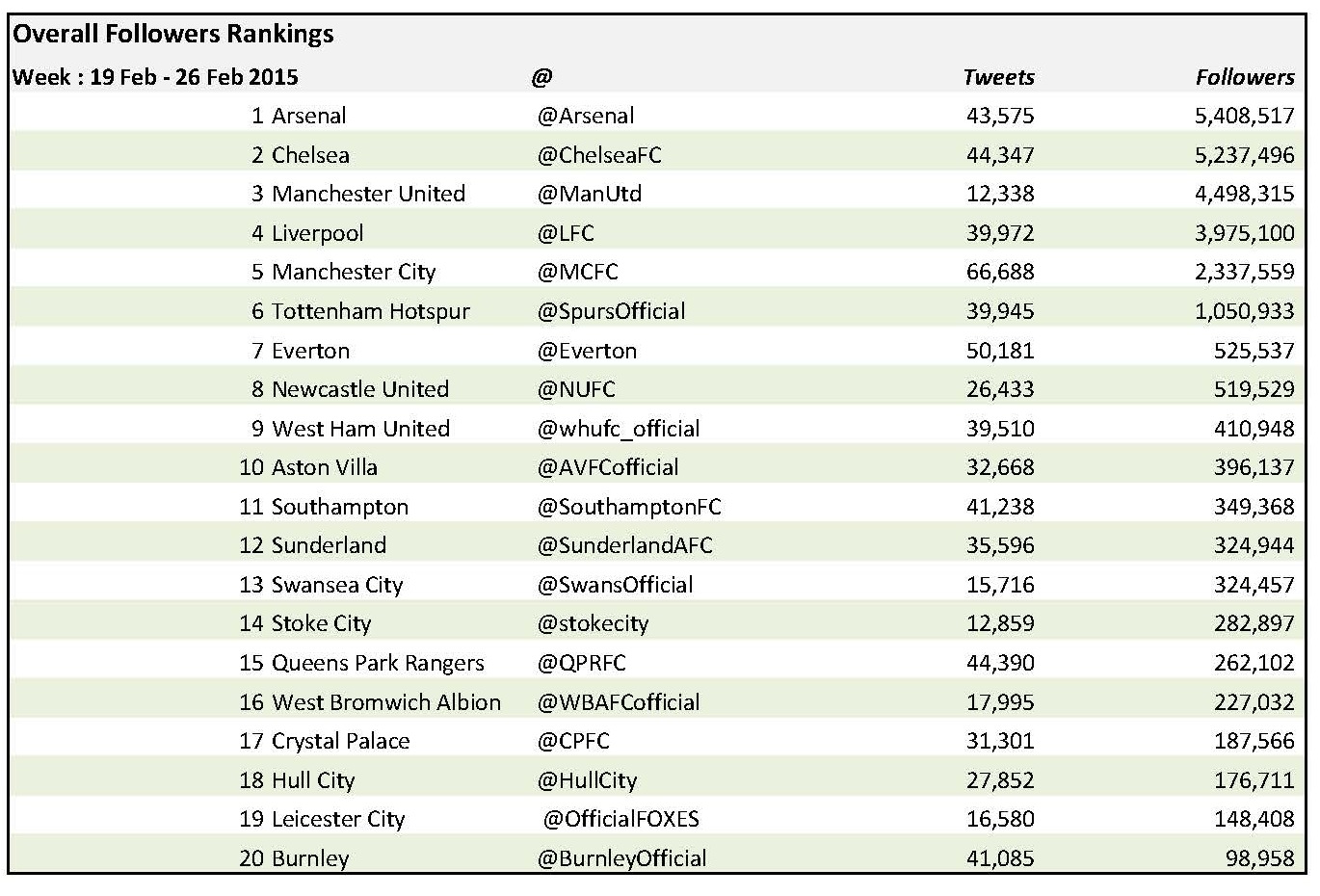Click the @OfficialFOXES handle
The height and width of the screenshot is (896, 1320).
tap(621, 820)
